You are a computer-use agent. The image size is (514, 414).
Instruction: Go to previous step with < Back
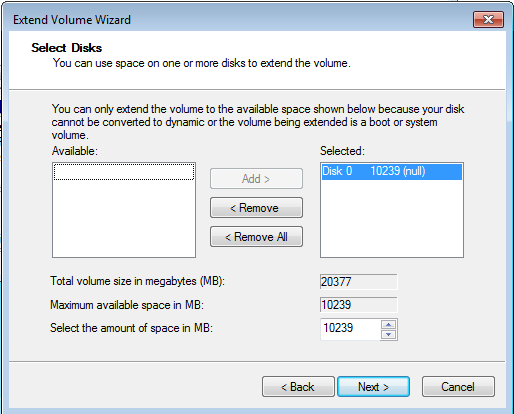(x=298, y=387)
